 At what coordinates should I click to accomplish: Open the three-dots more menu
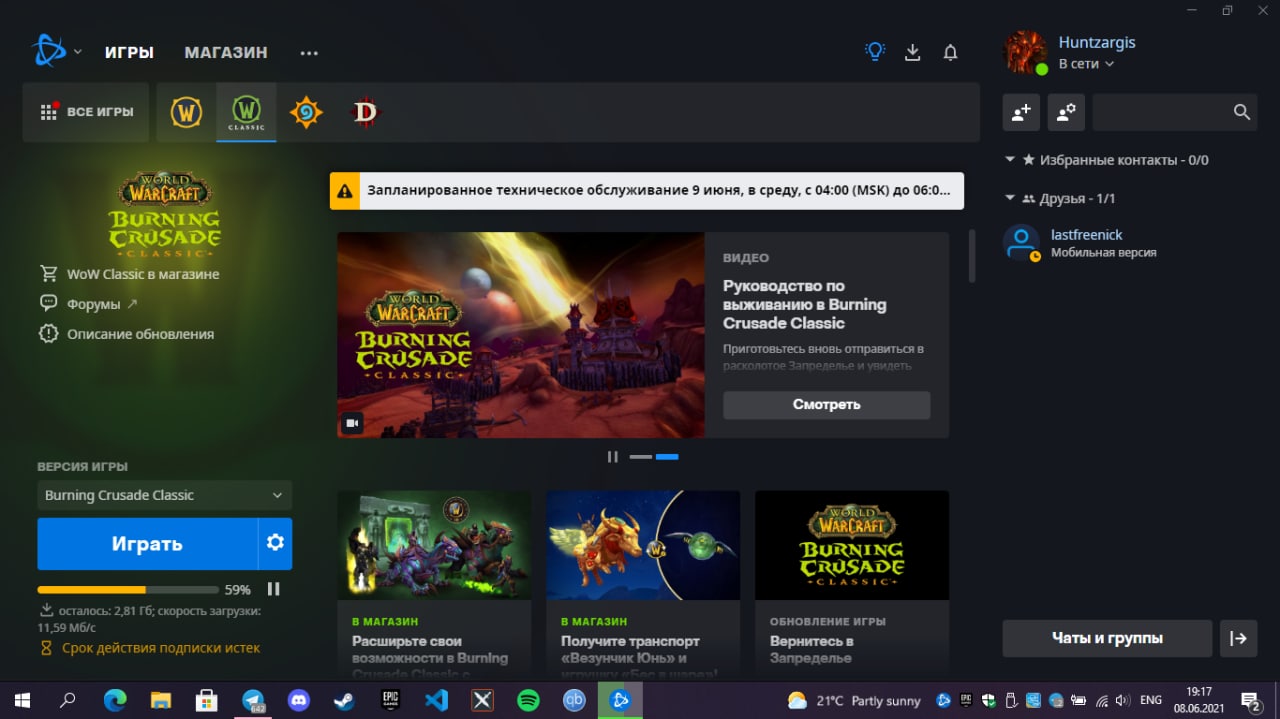pos(309,53)
